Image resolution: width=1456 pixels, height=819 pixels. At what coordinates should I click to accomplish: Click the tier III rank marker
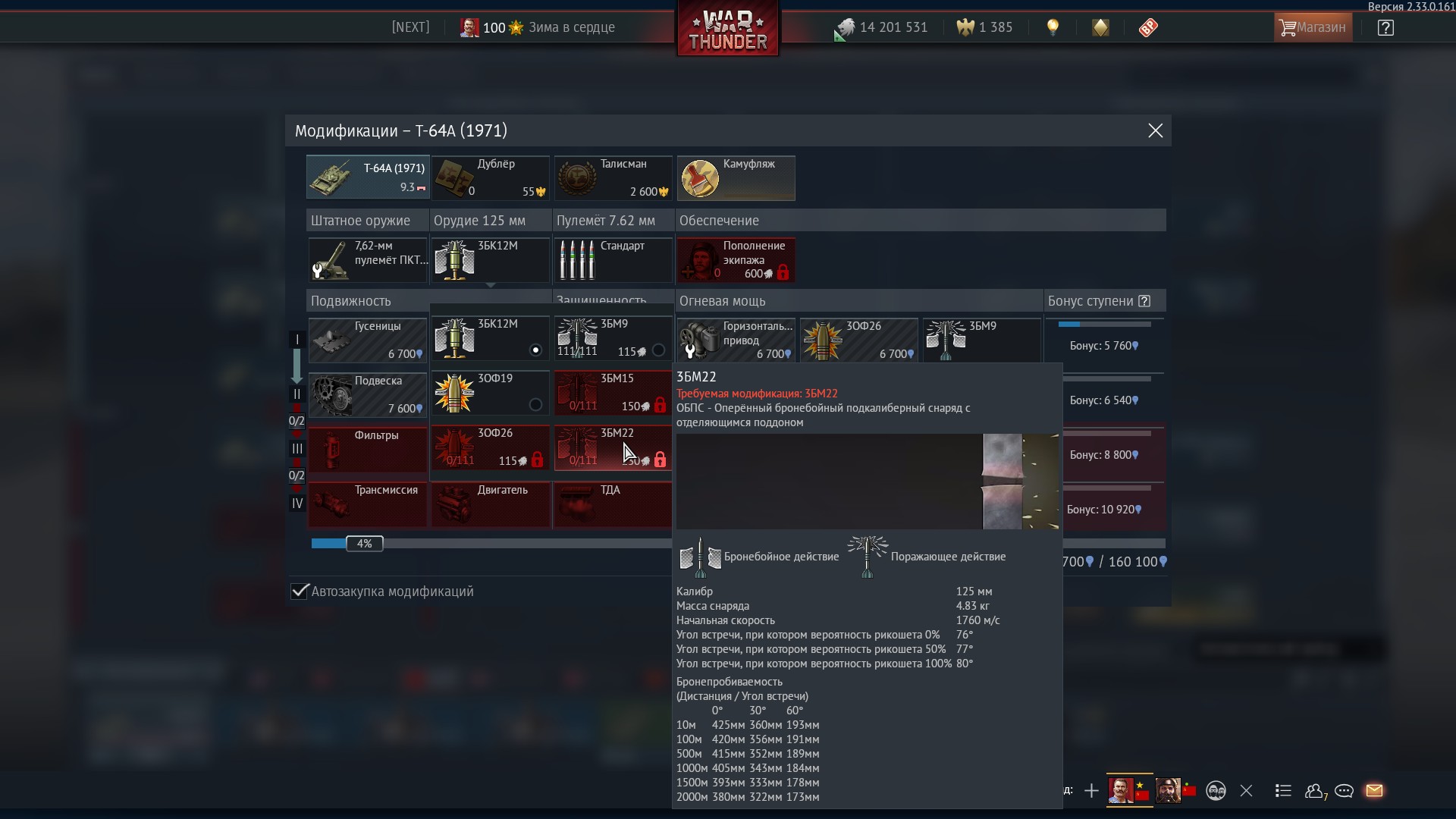coord(297,449)
